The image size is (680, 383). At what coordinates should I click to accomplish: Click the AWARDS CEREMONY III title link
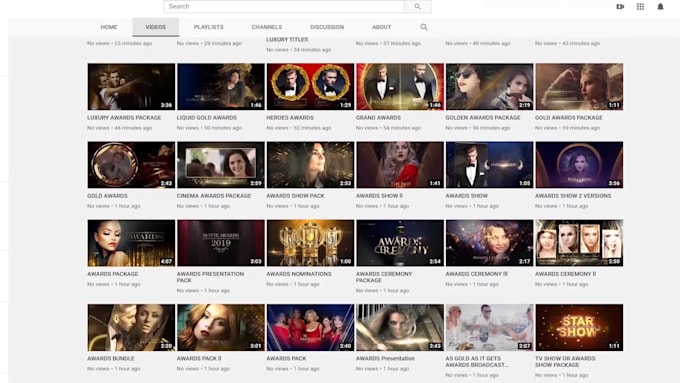tap(477, 274)
